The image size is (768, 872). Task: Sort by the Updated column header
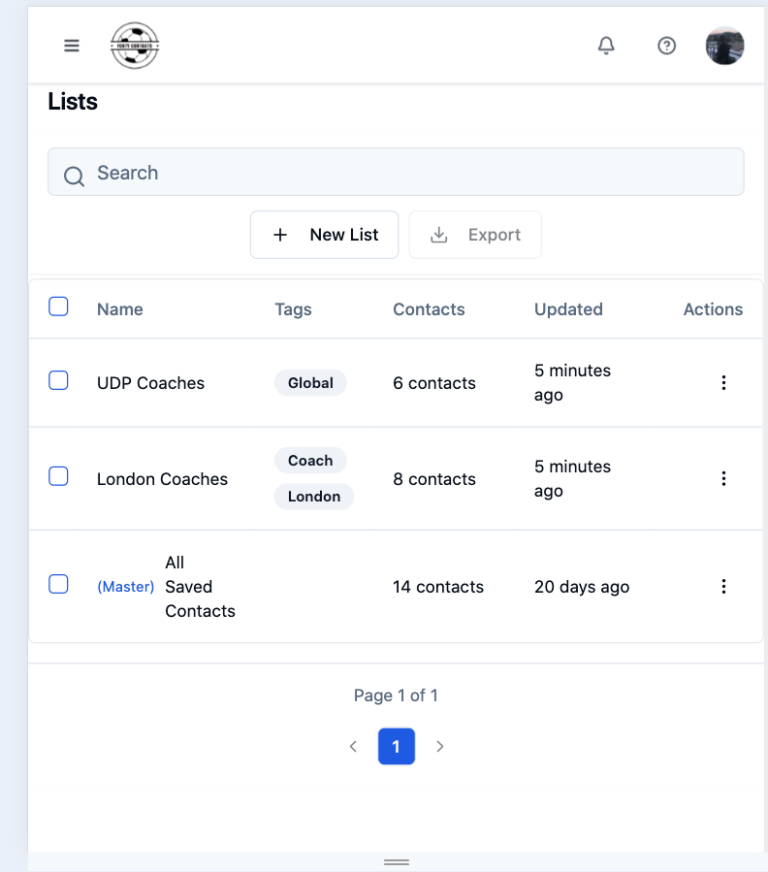(x=567, y=309)
